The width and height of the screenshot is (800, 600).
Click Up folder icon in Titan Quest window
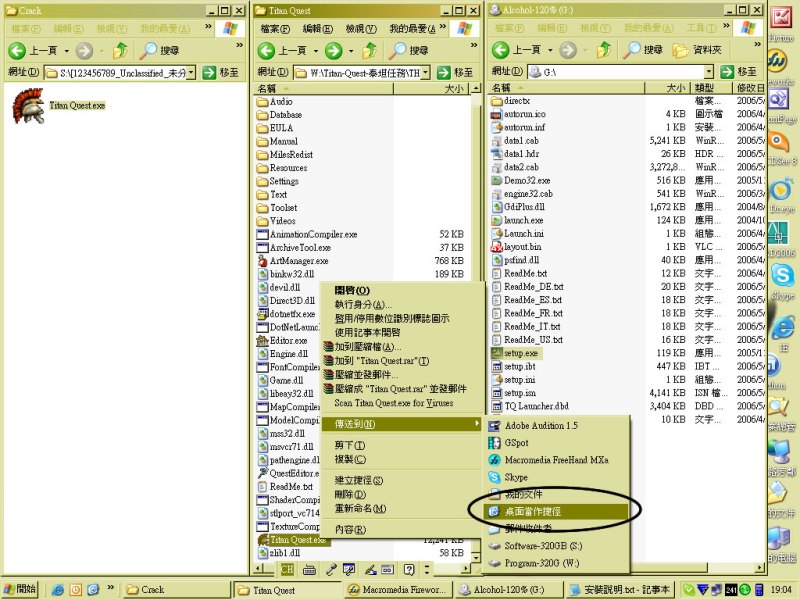click(x=370, y=50)
